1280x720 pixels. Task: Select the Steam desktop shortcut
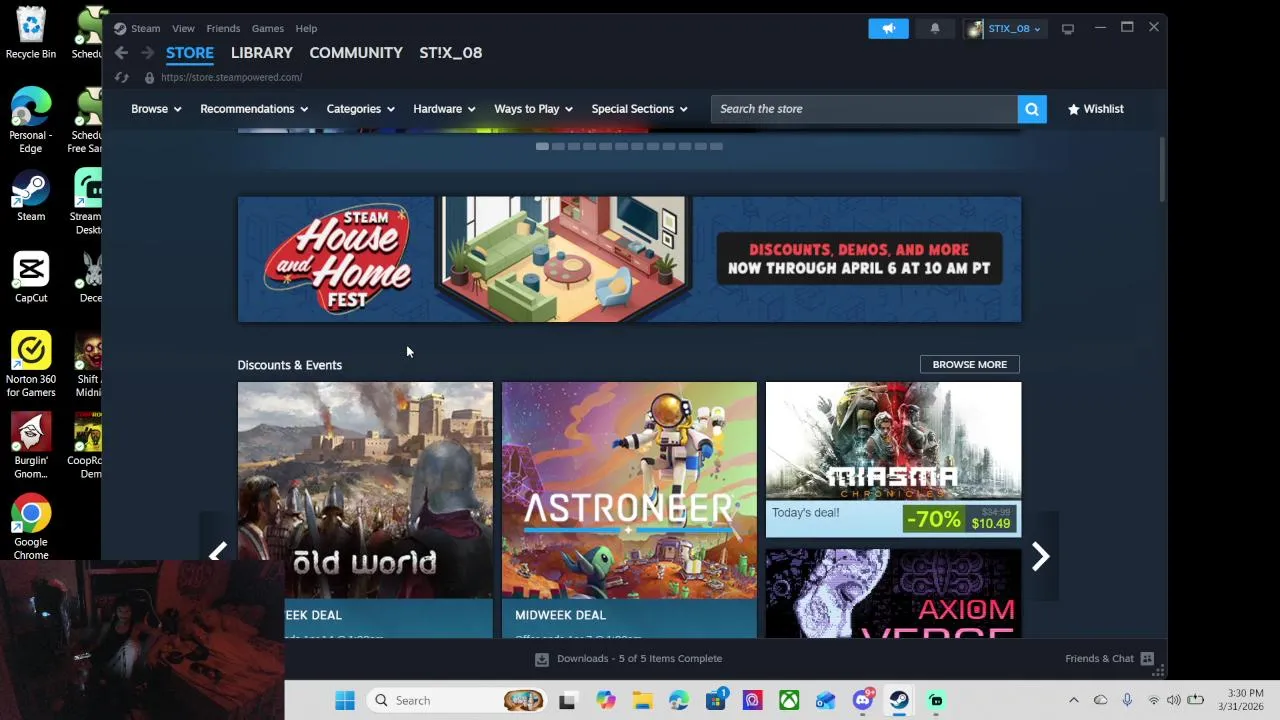click(31, 197)
